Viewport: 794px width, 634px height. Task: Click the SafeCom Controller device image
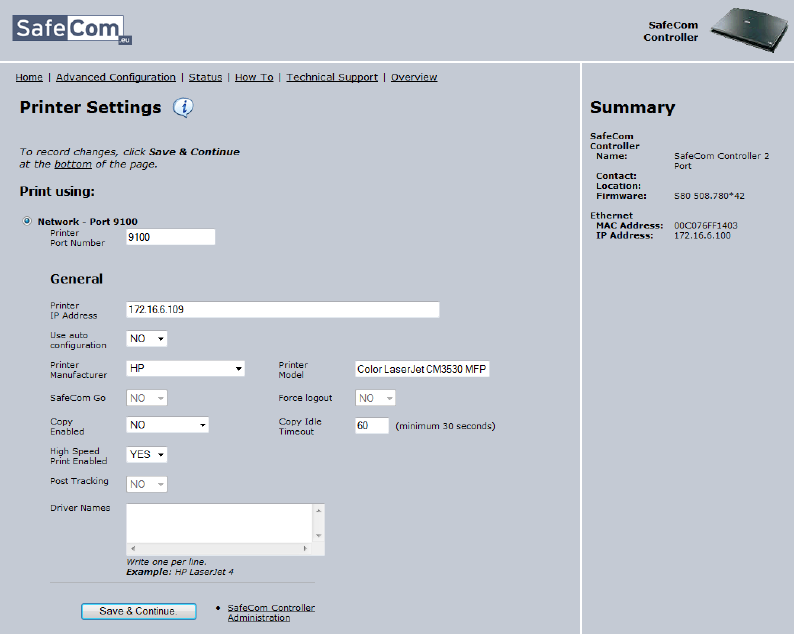point(749,30)
